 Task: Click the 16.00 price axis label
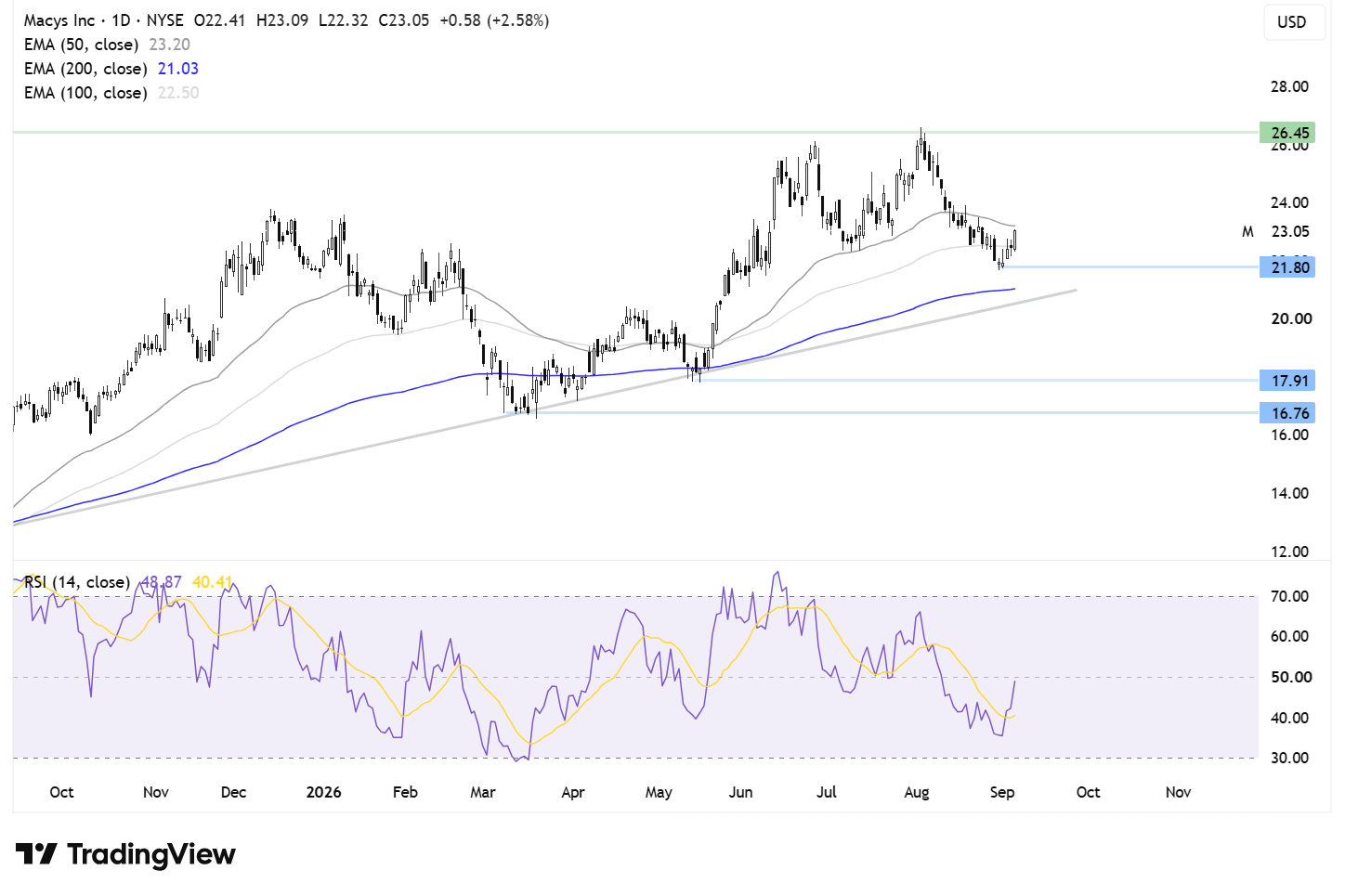click(x=1290, y=435)
